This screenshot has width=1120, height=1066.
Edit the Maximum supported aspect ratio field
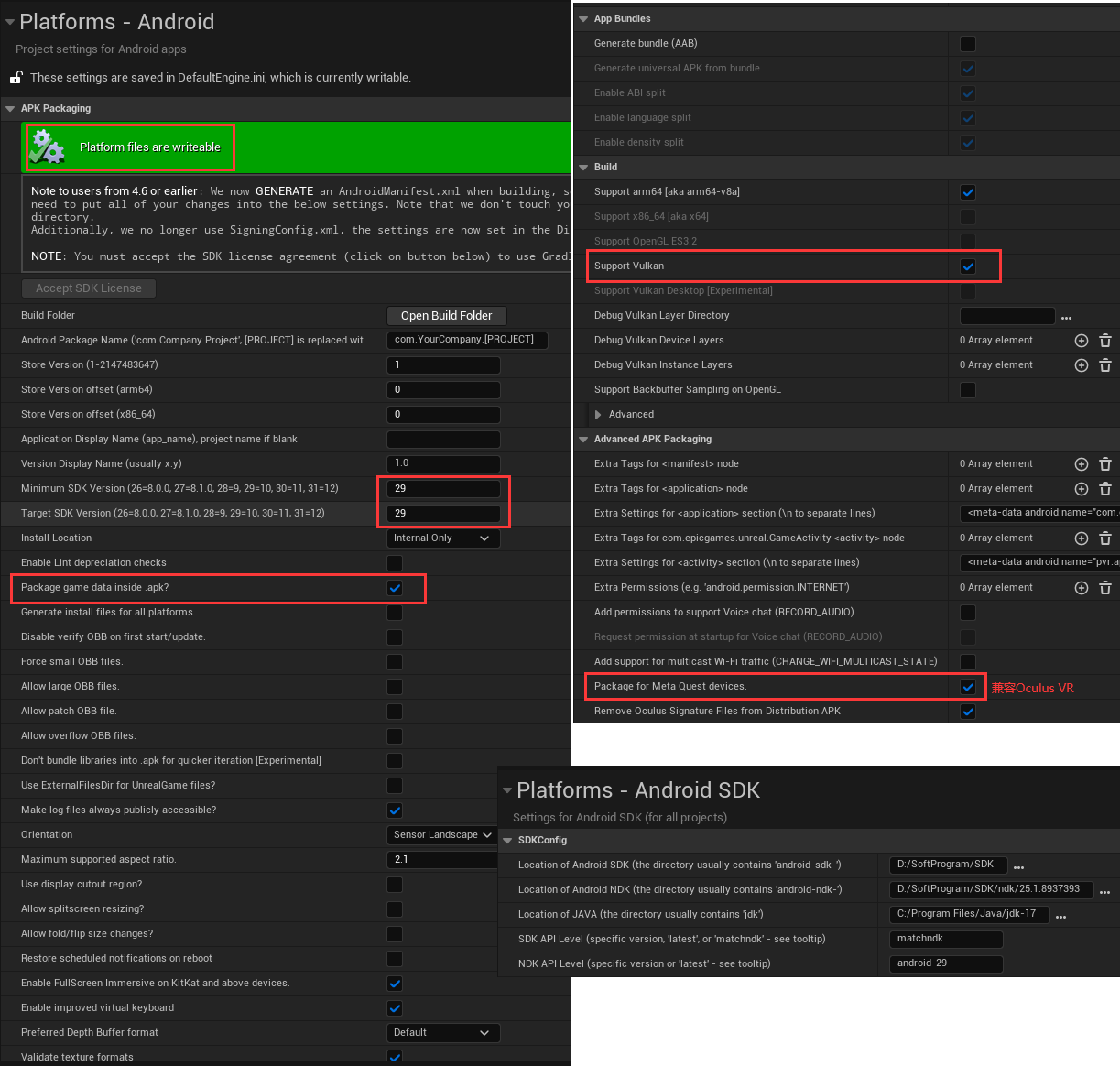(x=443, y=860)
